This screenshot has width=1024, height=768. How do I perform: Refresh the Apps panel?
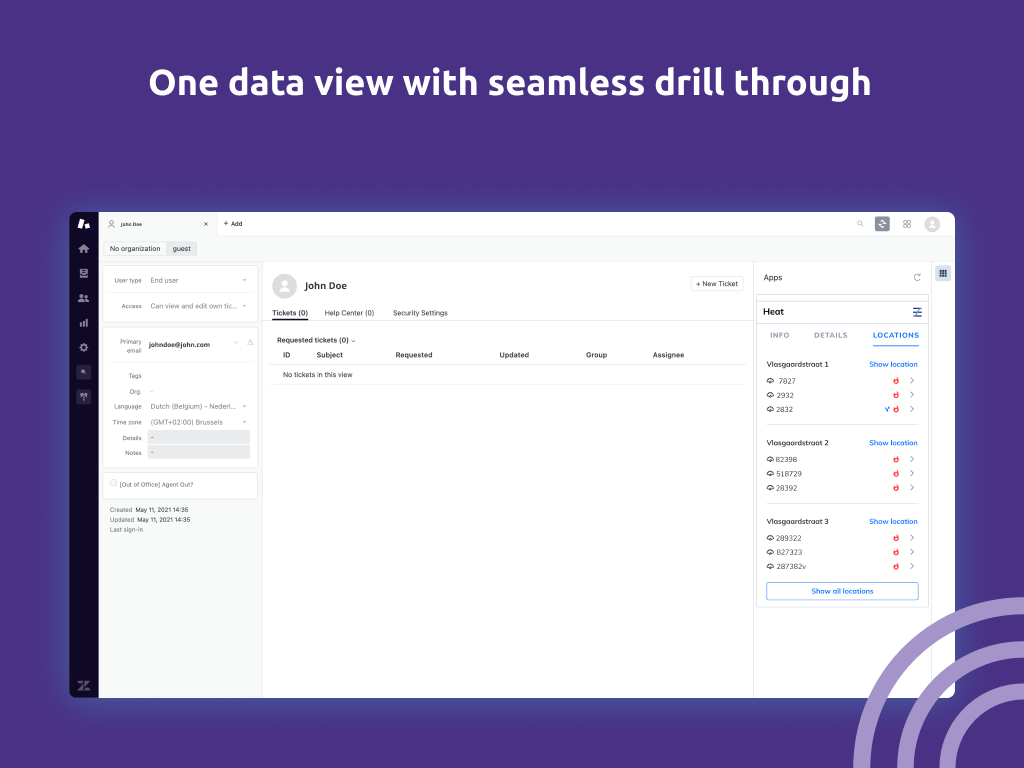tap(917, 277)
